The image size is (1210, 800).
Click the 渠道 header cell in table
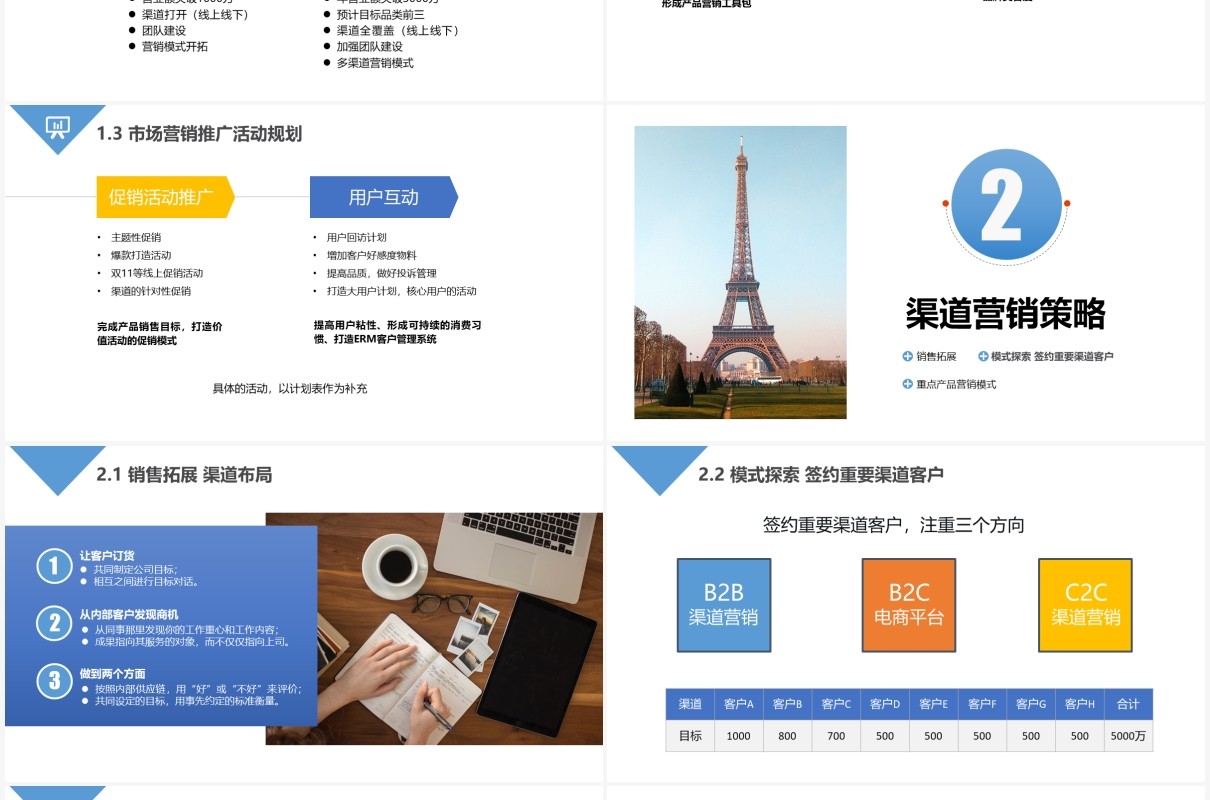690,704
